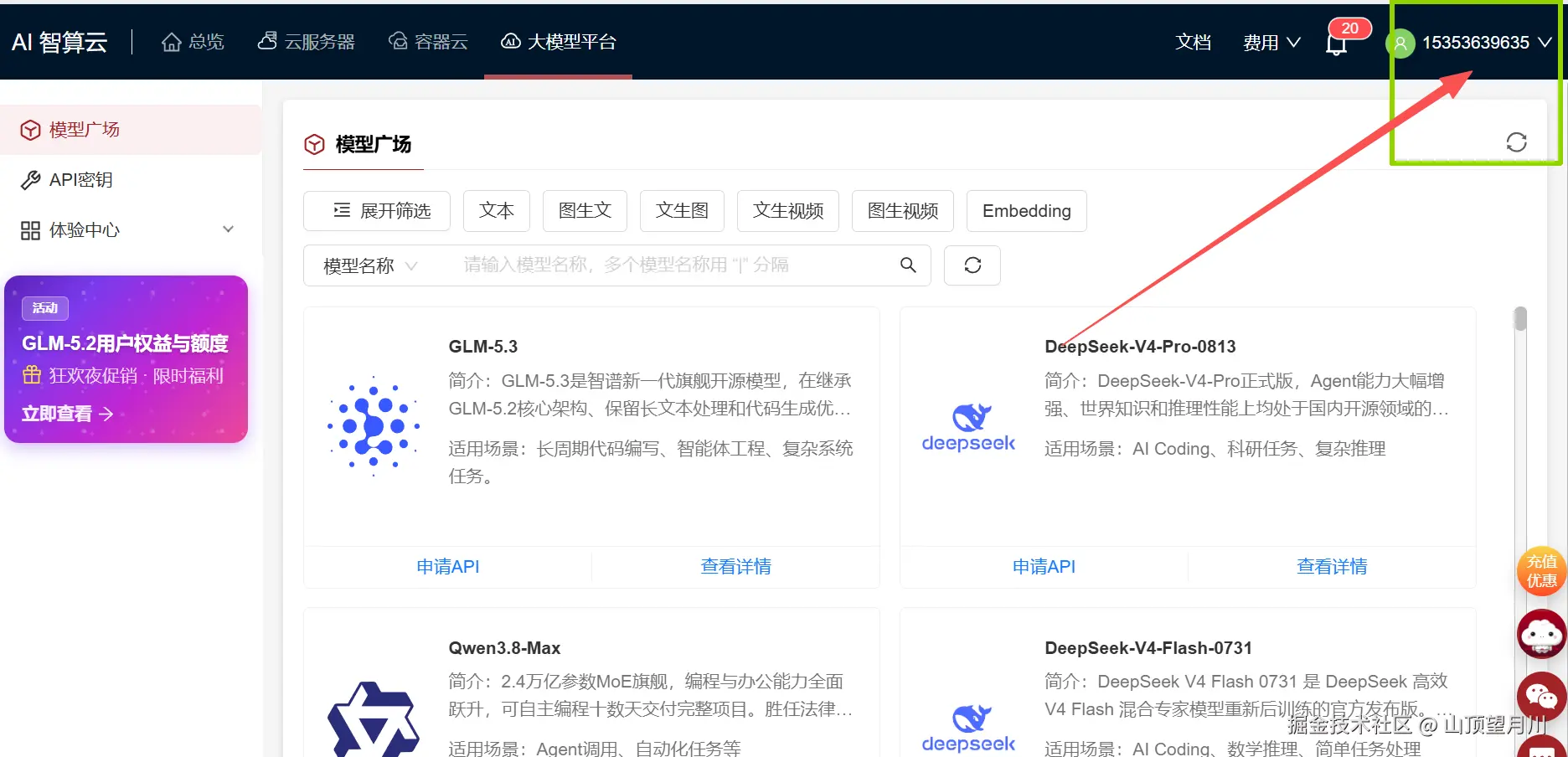Go to 总览 in the top navigation
1568x757 pixels.
(193, 42)
